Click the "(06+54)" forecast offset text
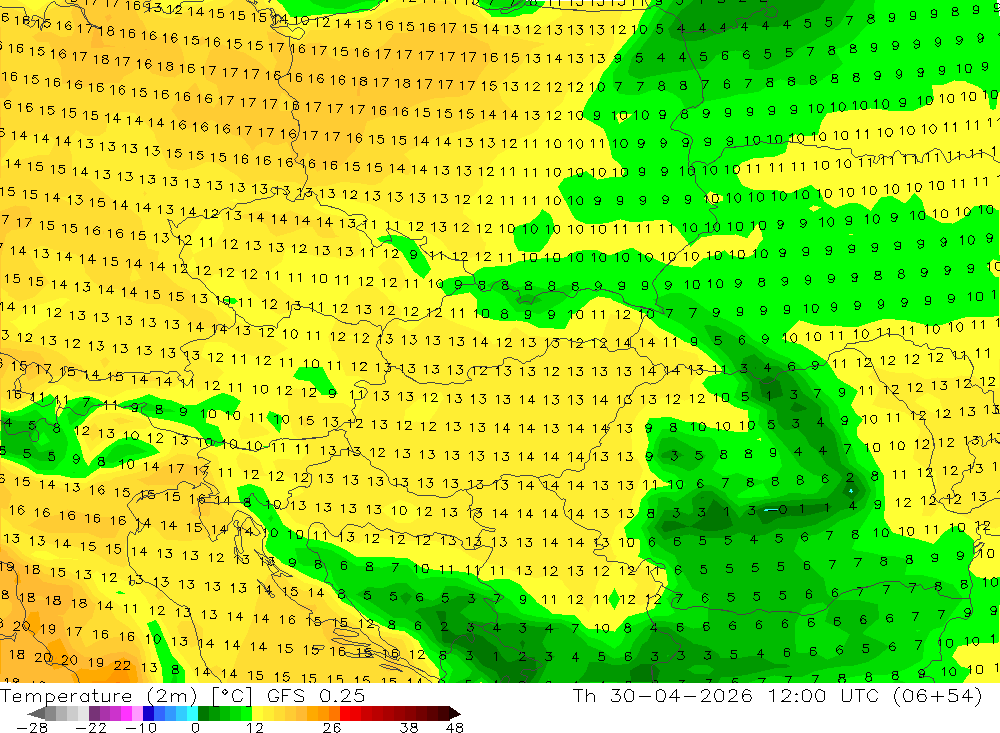The width and height of the screenshot is (1000, 733). coord(937,696)
